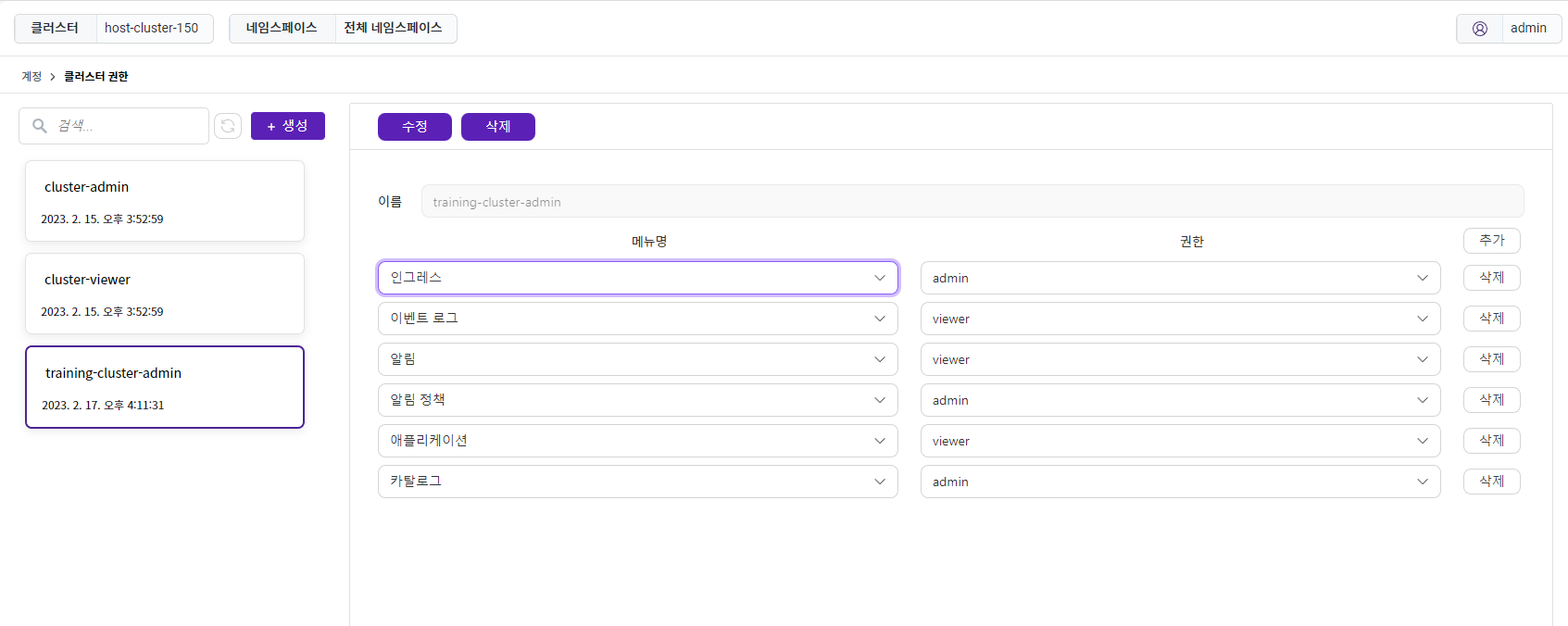Image resolution: width=1568 pixels, height=626 pixels.
Task: Click the 추가 button
Action: tap(1492, 241)
